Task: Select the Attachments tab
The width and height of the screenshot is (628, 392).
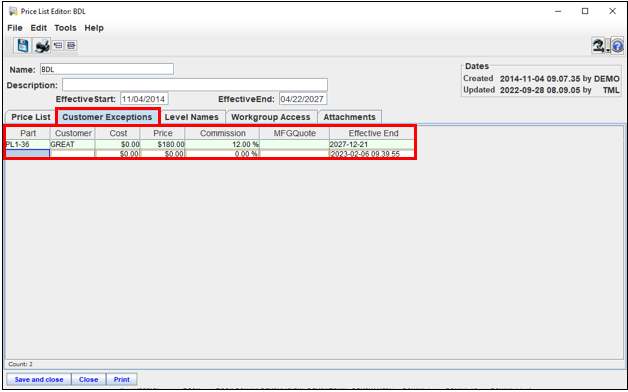Action: (350, 117)
